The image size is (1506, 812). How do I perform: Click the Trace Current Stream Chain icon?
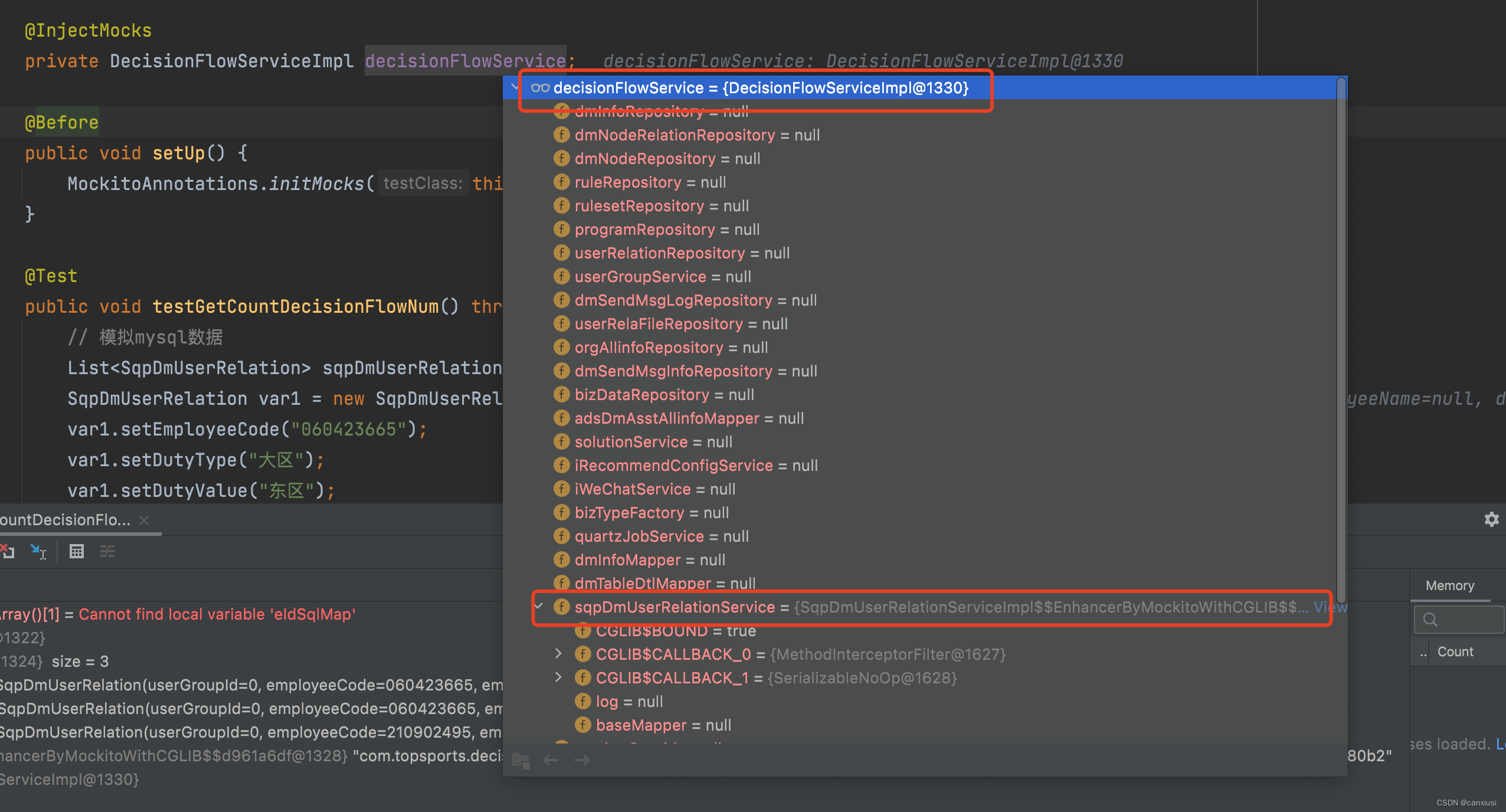[107, 551]
